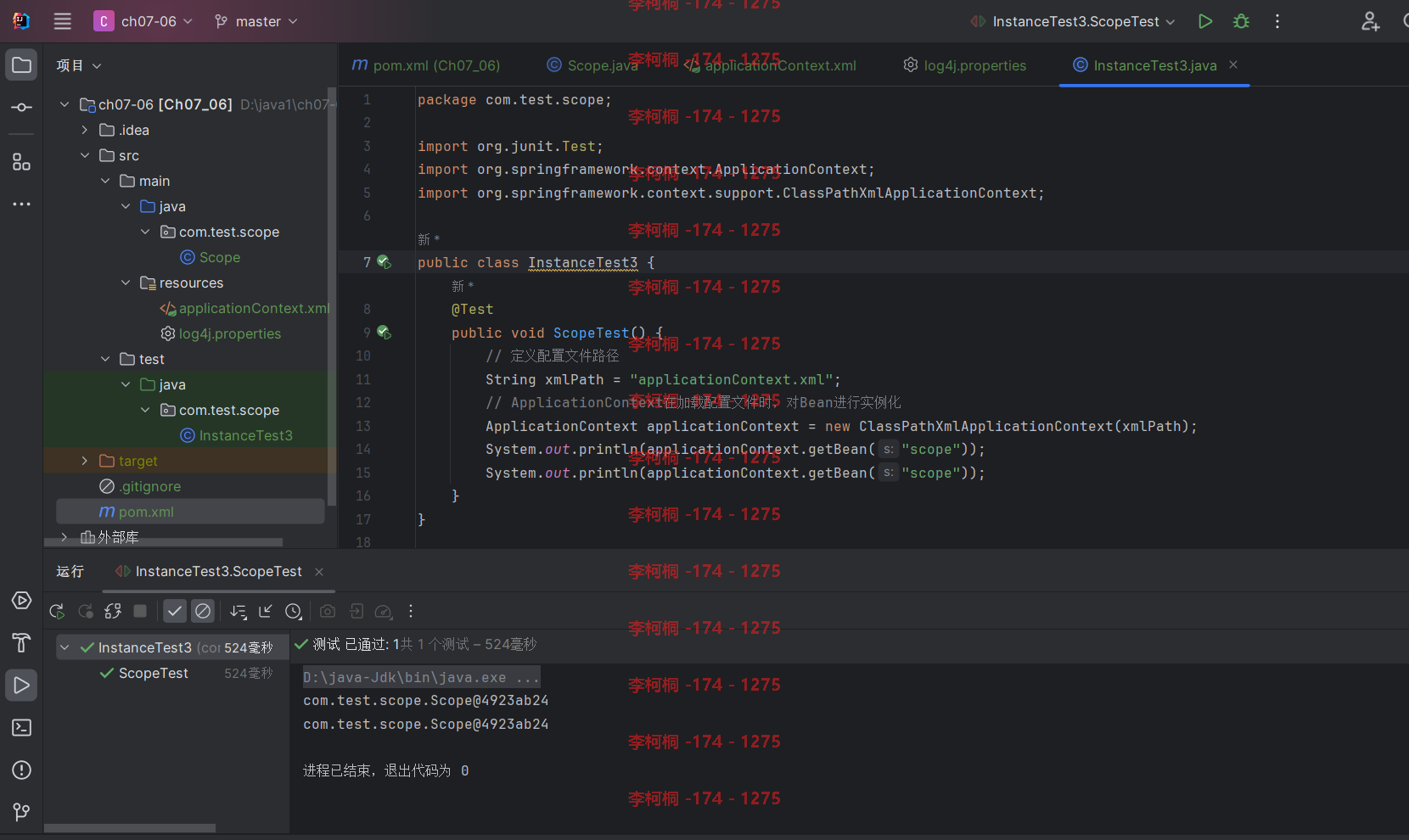Collapse the InstanceTest3 test result node
Image resolution: width=1409 pixels, height=840 pixels.
pyautogui.click(x=65, y=647)
